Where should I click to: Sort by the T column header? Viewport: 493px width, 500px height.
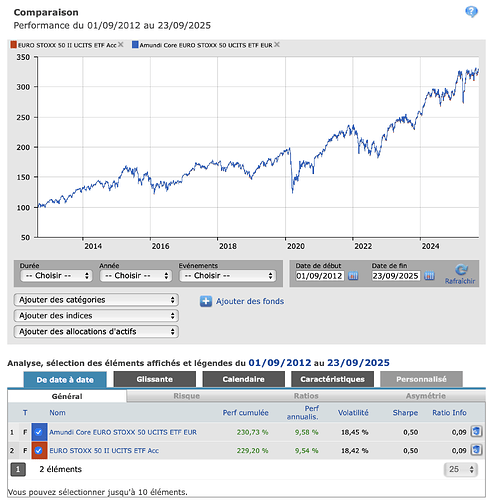click(25, 413)
